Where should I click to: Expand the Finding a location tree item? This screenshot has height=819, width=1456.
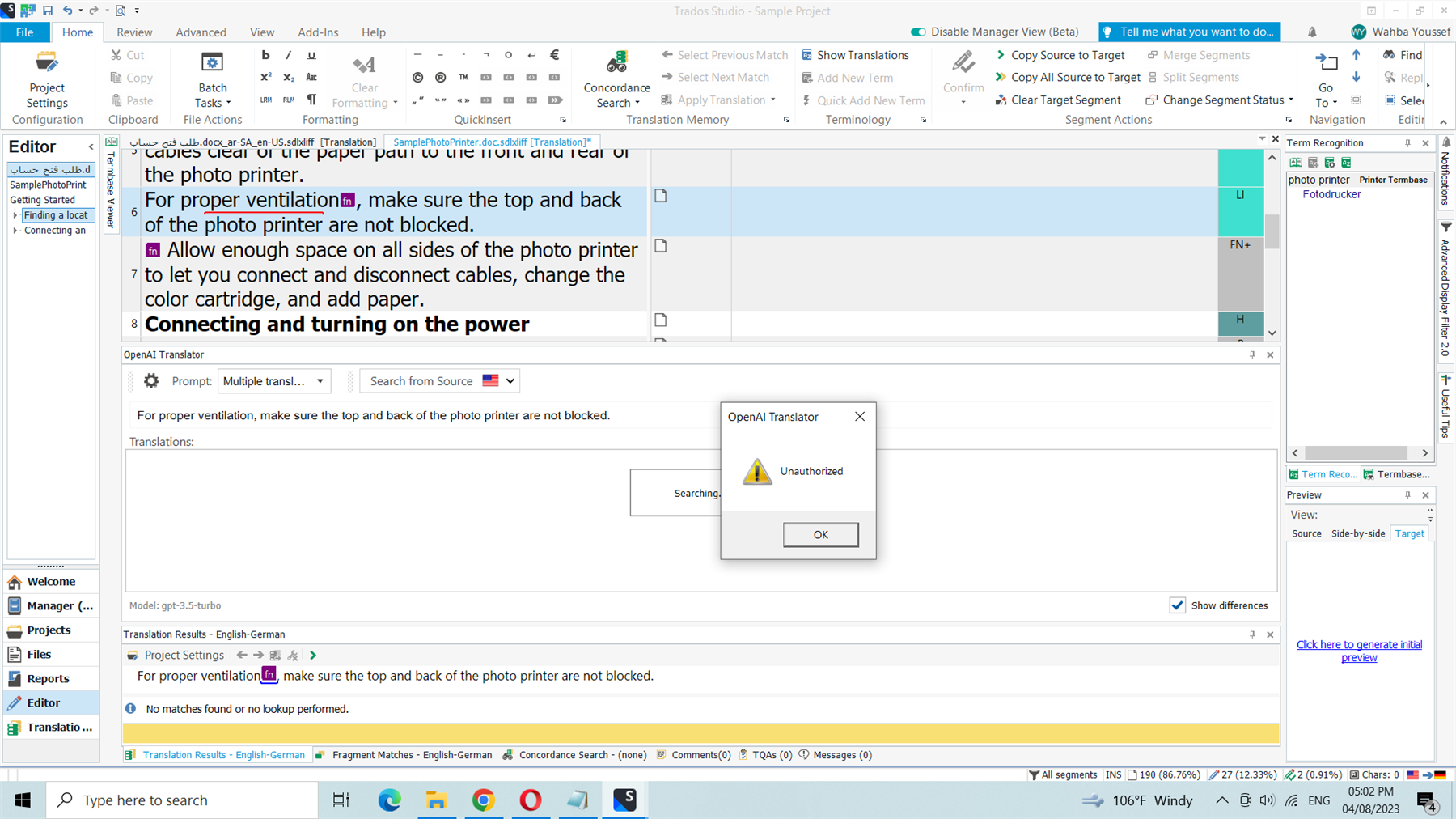15,215
